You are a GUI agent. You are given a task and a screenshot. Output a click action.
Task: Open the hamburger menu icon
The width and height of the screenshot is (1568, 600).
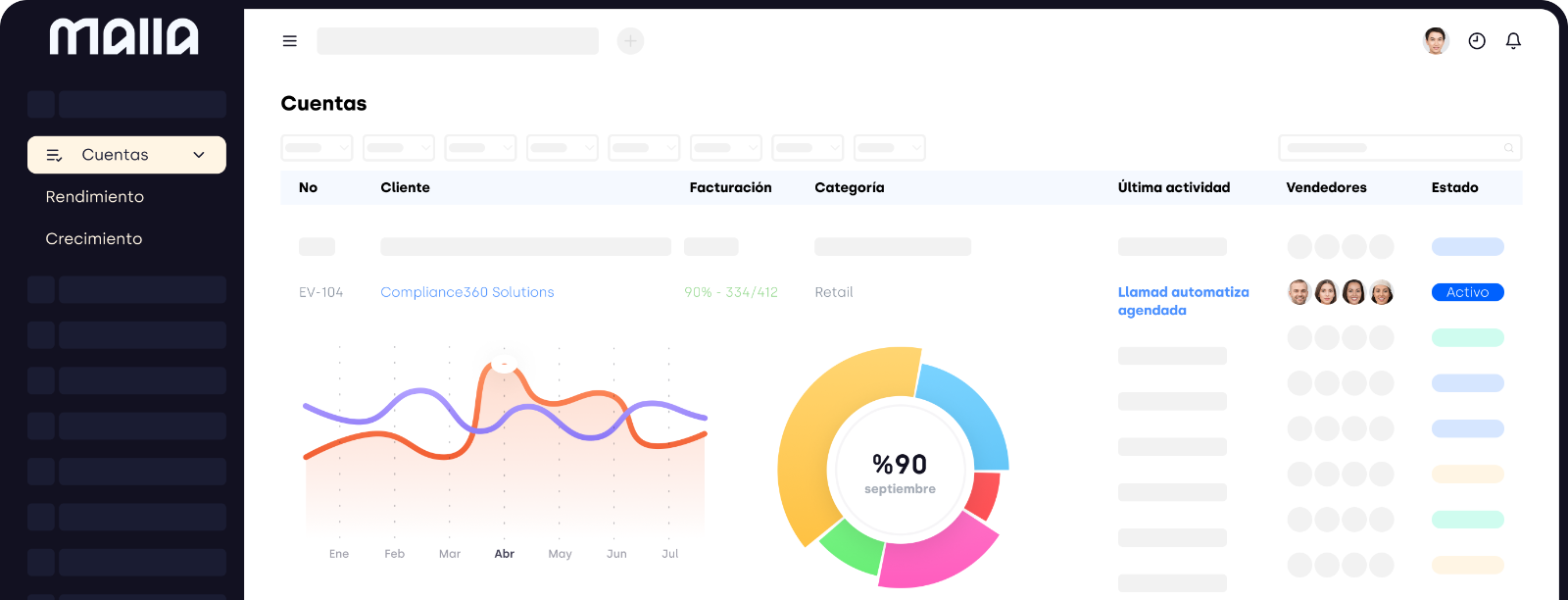point(289,41)
